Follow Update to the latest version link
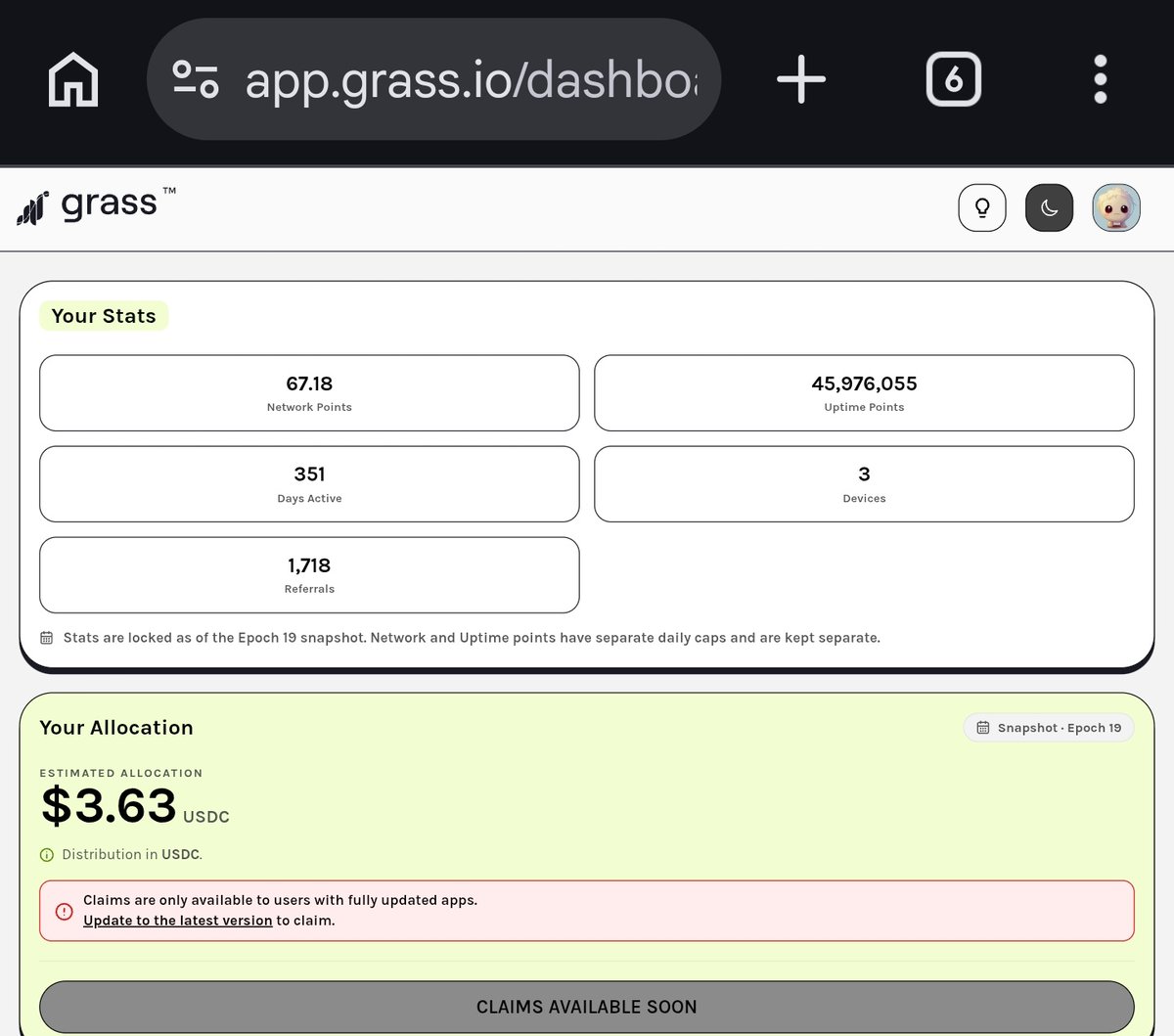 coord(178,921)
